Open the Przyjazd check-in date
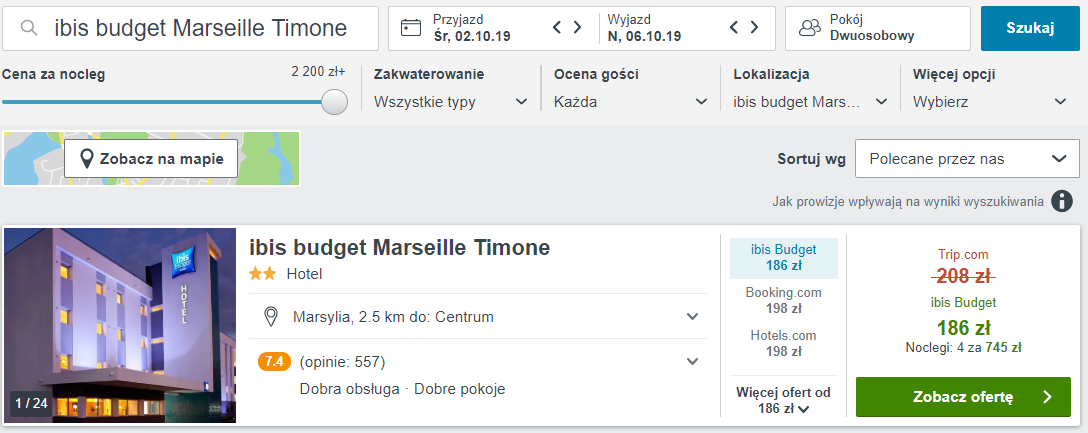The image size is (1088, 433). (x=472, y=28)
